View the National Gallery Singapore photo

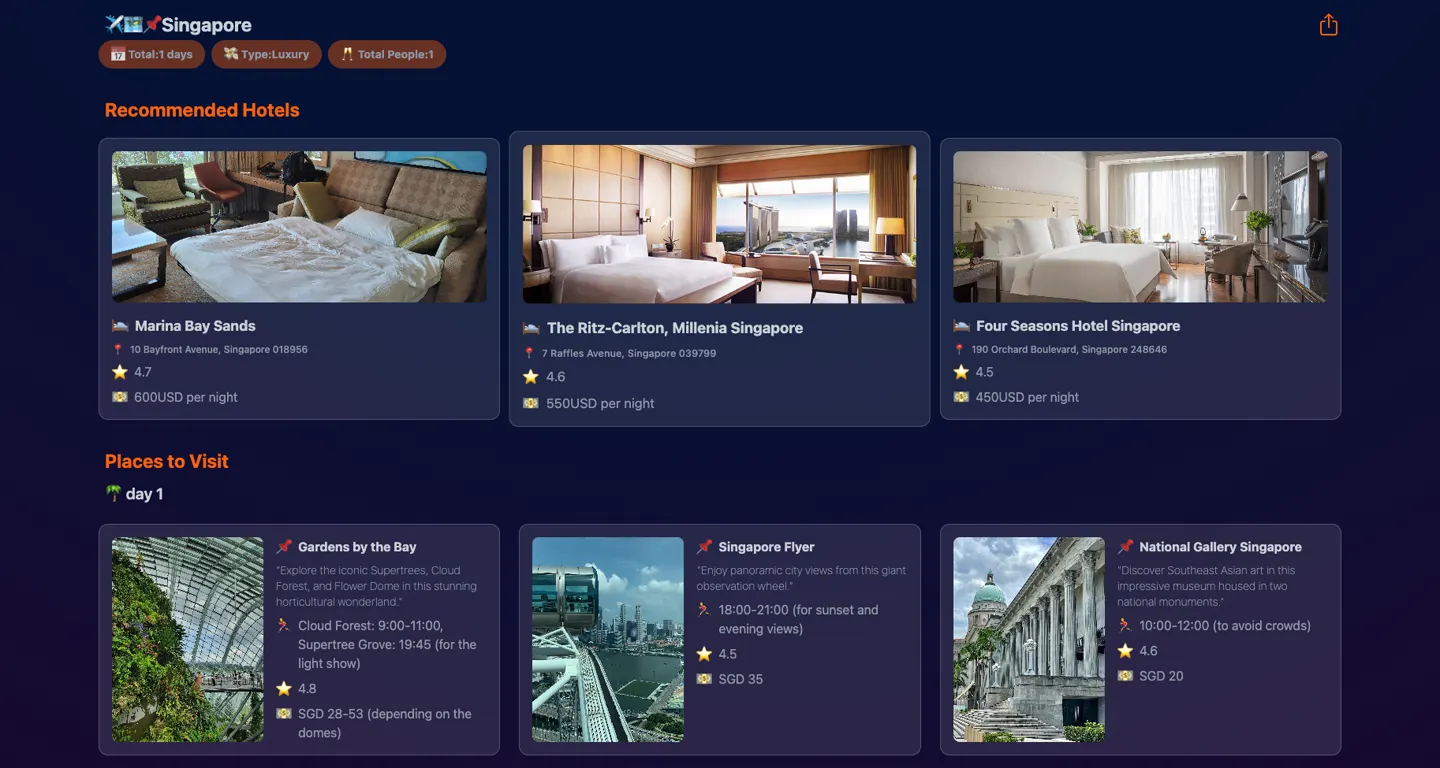[1029, 640]
